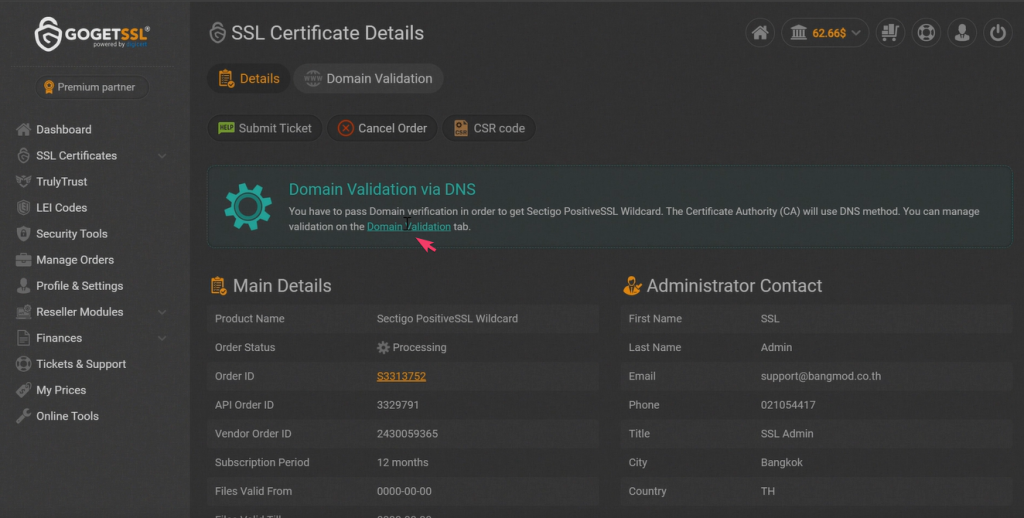Open the user profile icon in header
The width and height of the screenshot is (1024, 518).
click(x=962, y=33)
